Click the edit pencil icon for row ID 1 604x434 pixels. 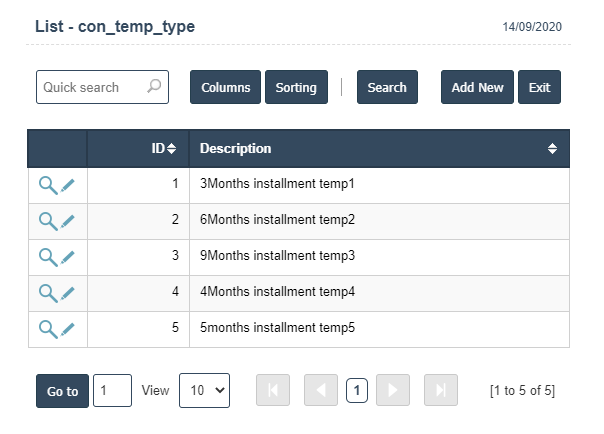(x=68, y=185)
